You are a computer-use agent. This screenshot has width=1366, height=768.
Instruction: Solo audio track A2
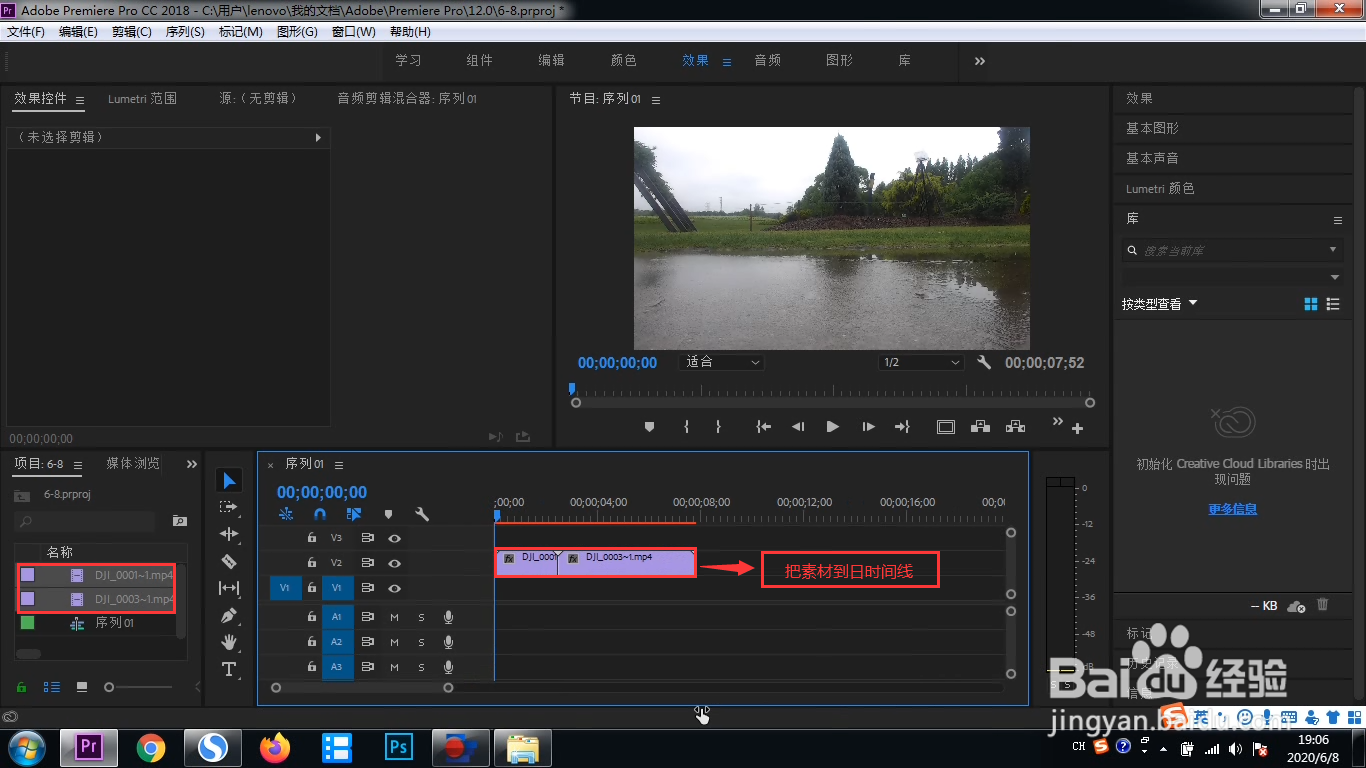click(x=421, y=643)
